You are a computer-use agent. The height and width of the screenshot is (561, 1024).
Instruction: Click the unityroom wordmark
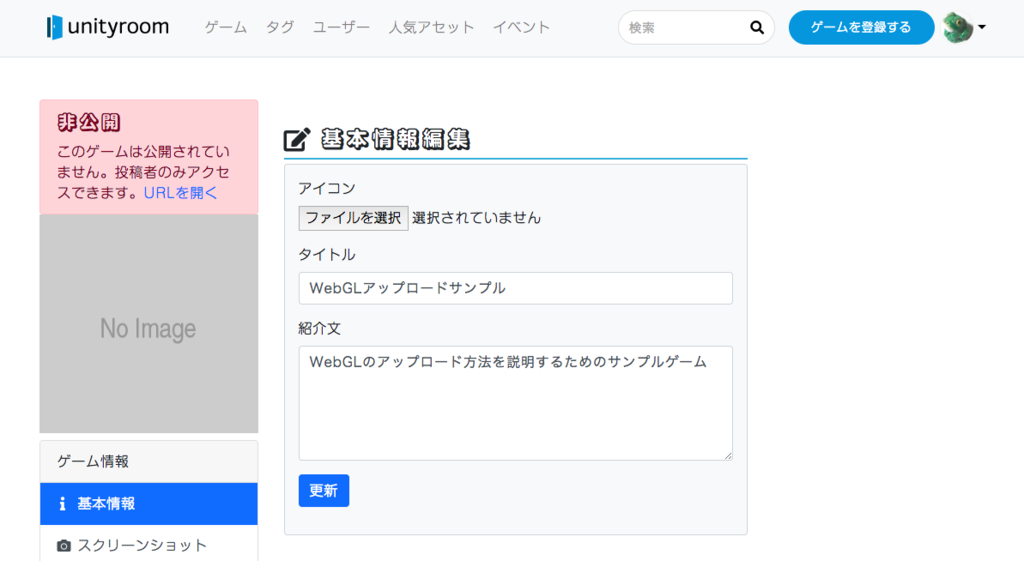(118, 27)
